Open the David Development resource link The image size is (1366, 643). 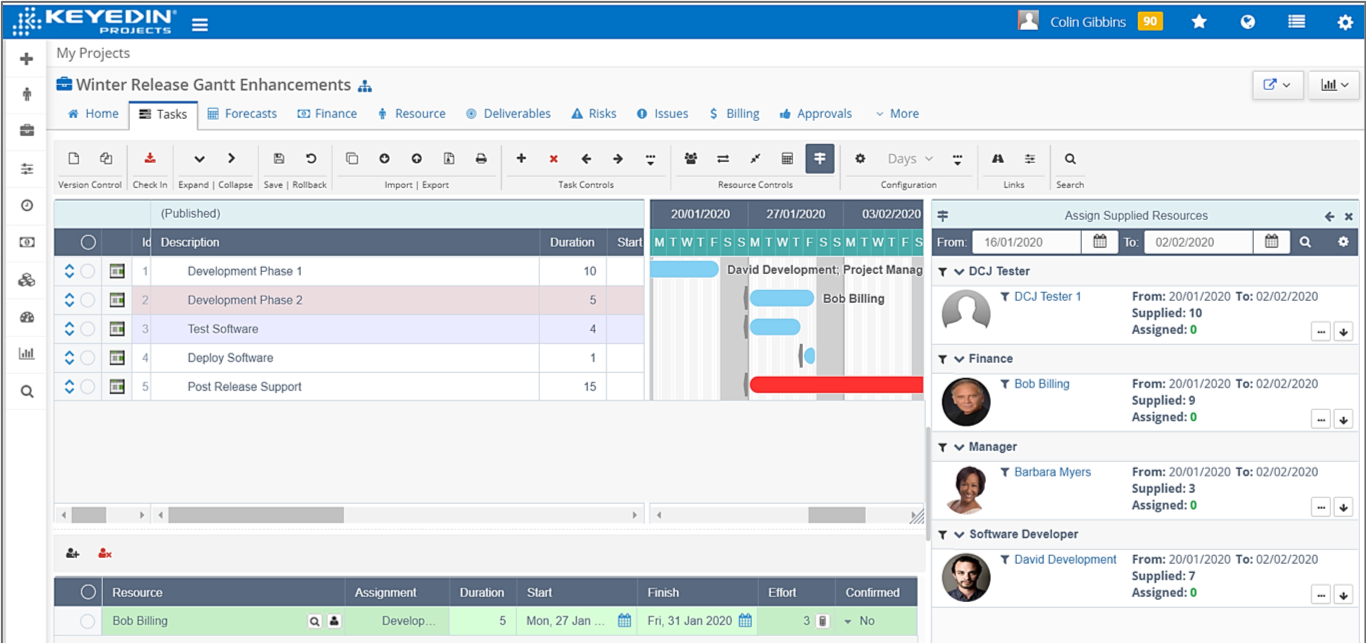point(1065,560)
